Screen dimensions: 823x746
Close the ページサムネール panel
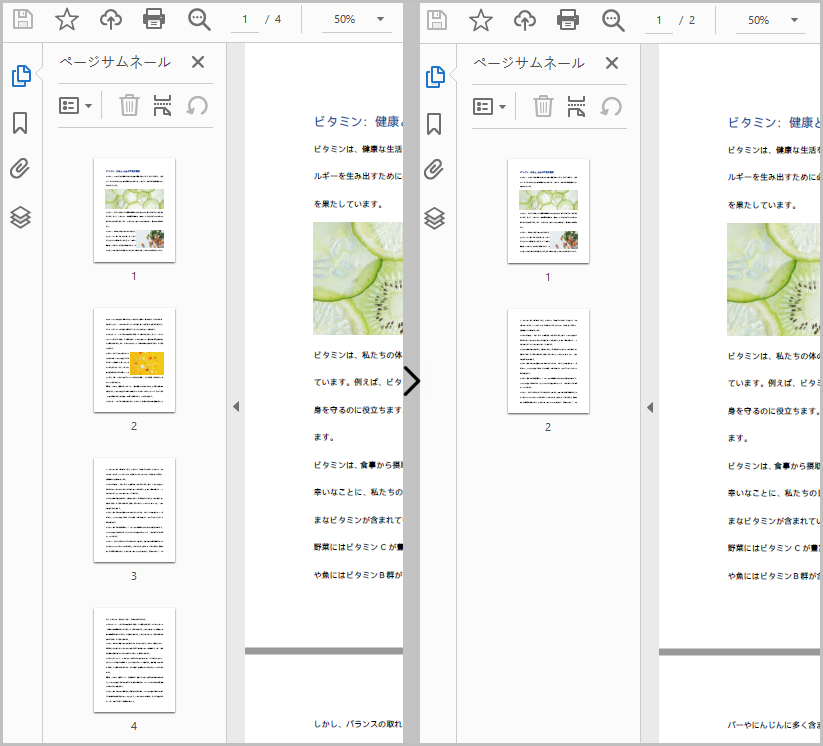coord(197,62)
